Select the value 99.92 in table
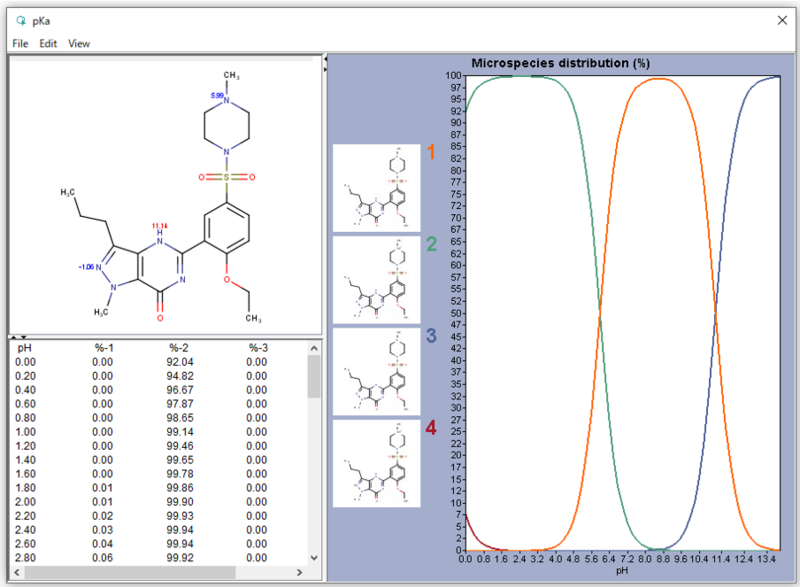Viewport: 800px width, 587px height. [x=180, y=558]
